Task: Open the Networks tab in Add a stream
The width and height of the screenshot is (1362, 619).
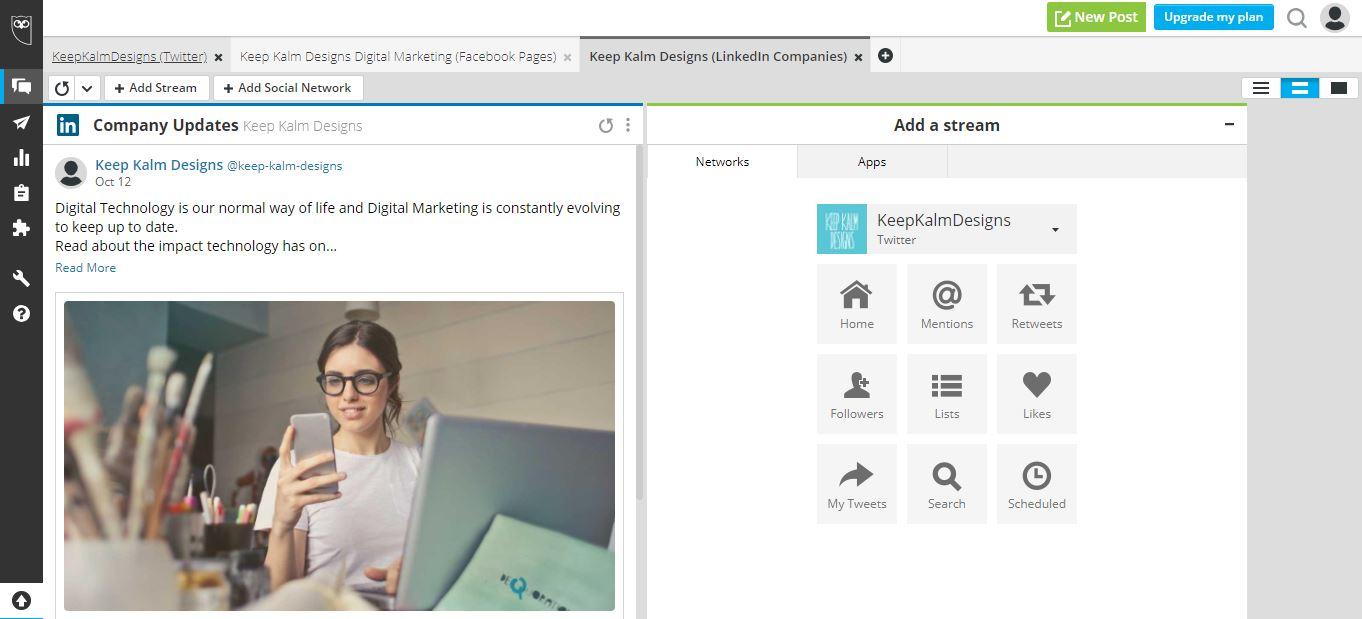Action: tap(722, 162)
